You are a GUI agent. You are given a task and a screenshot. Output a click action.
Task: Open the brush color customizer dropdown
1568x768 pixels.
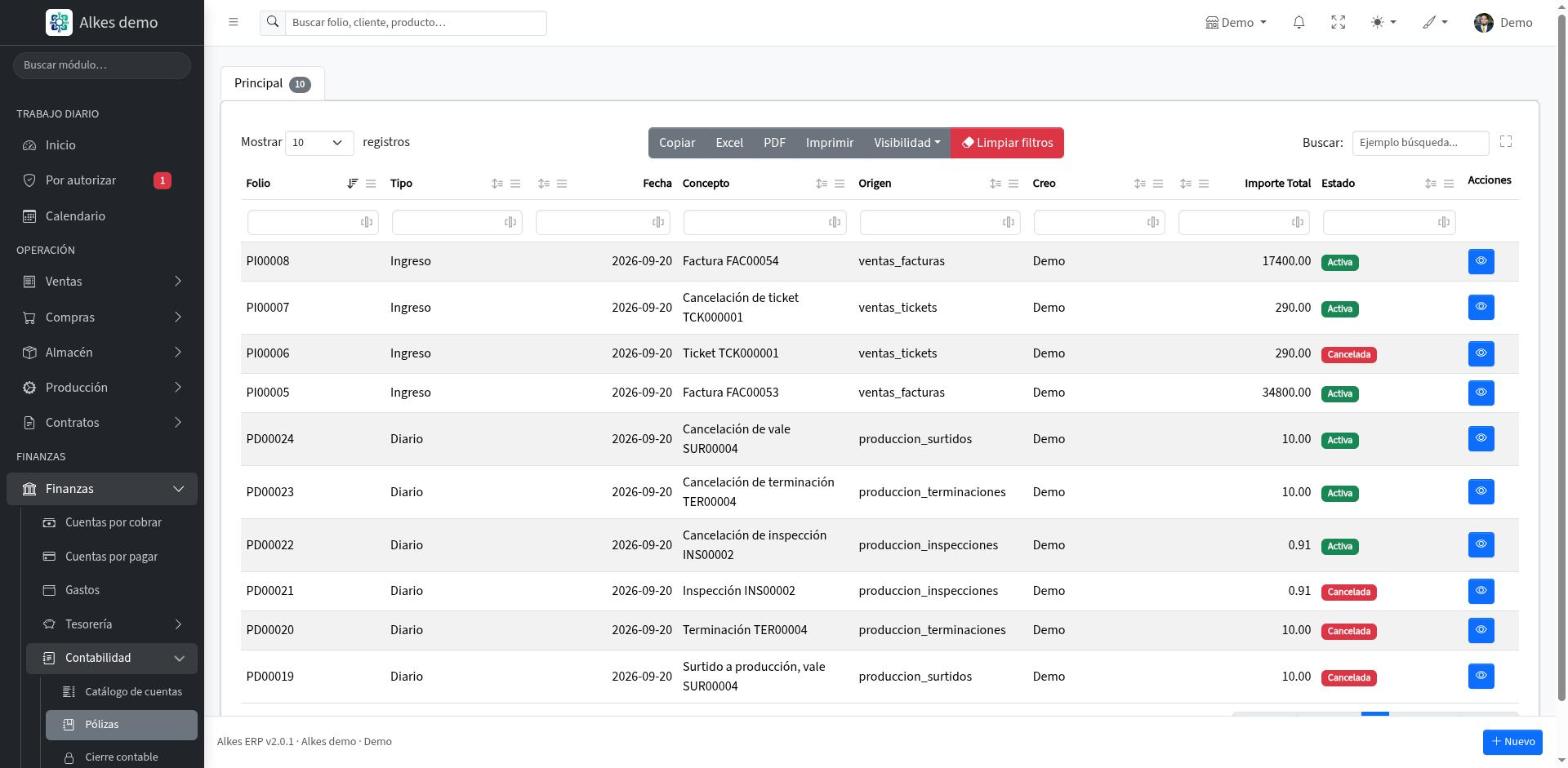pyautogui.click(x=1435, y=22)
